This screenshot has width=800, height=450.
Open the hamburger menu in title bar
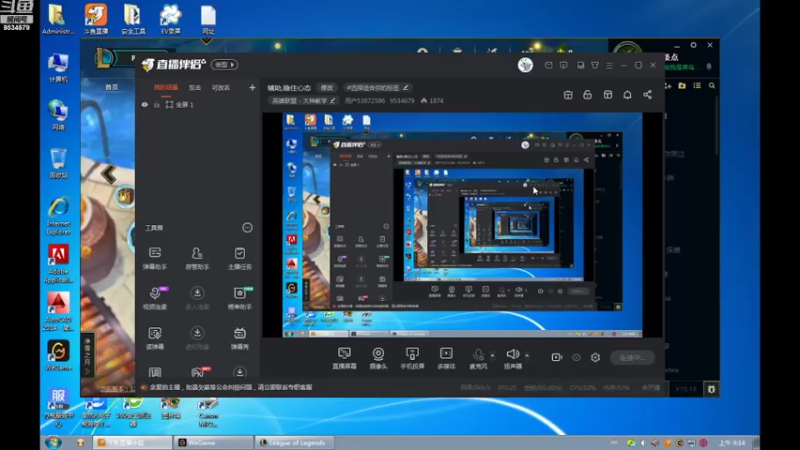[x=609, y=65]
